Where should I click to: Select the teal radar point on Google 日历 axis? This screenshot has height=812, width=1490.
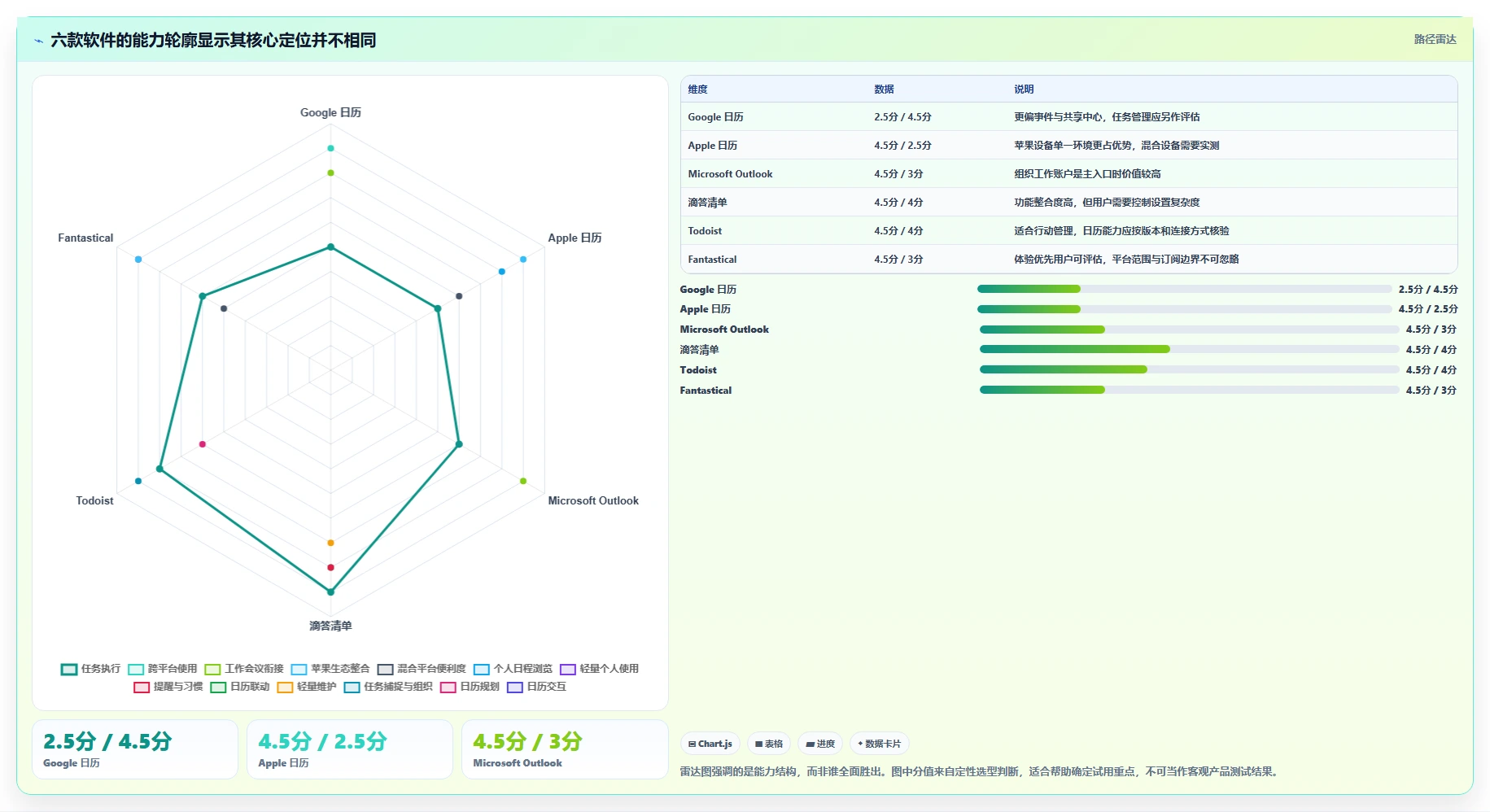[x=330, y=247]
